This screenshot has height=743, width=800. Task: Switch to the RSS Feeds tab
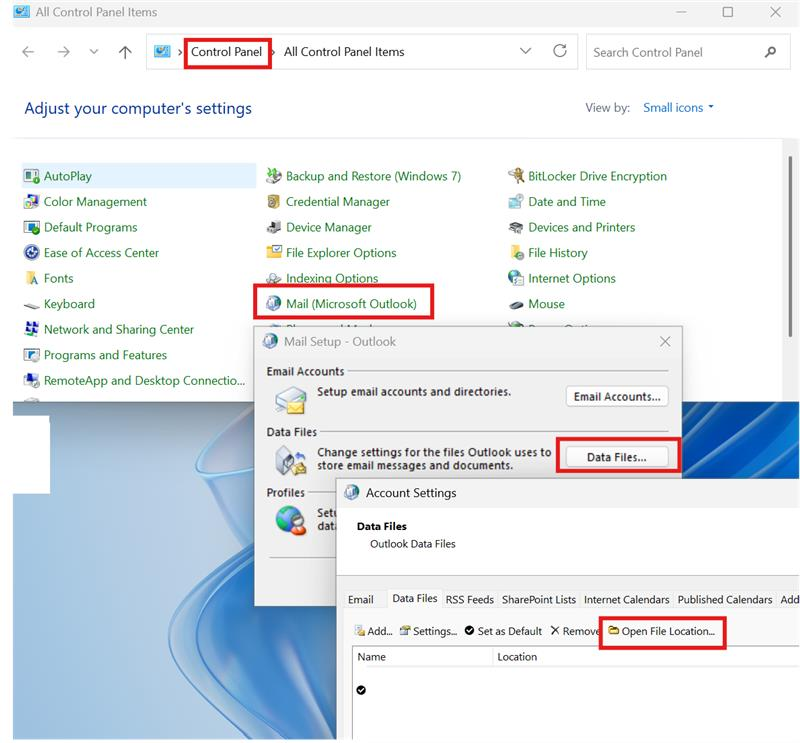point(469,600)
